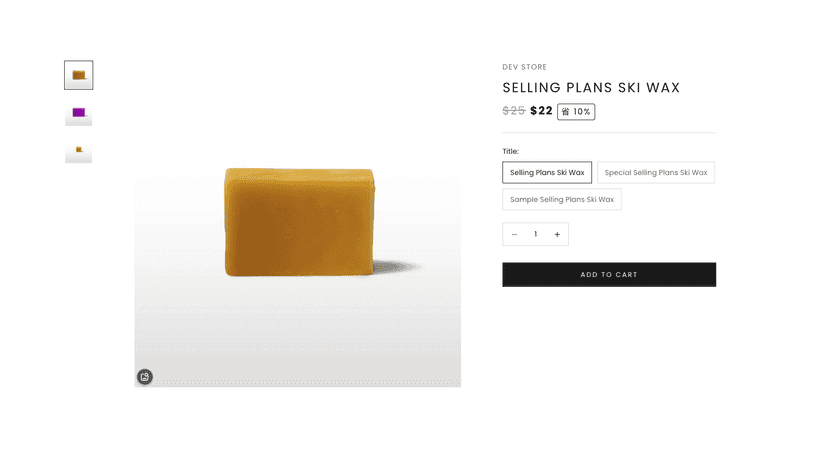Select the orange wax thumbnail
Image resolution: width=828 pixels, height=466 pixels.
(x=79, y=75)
